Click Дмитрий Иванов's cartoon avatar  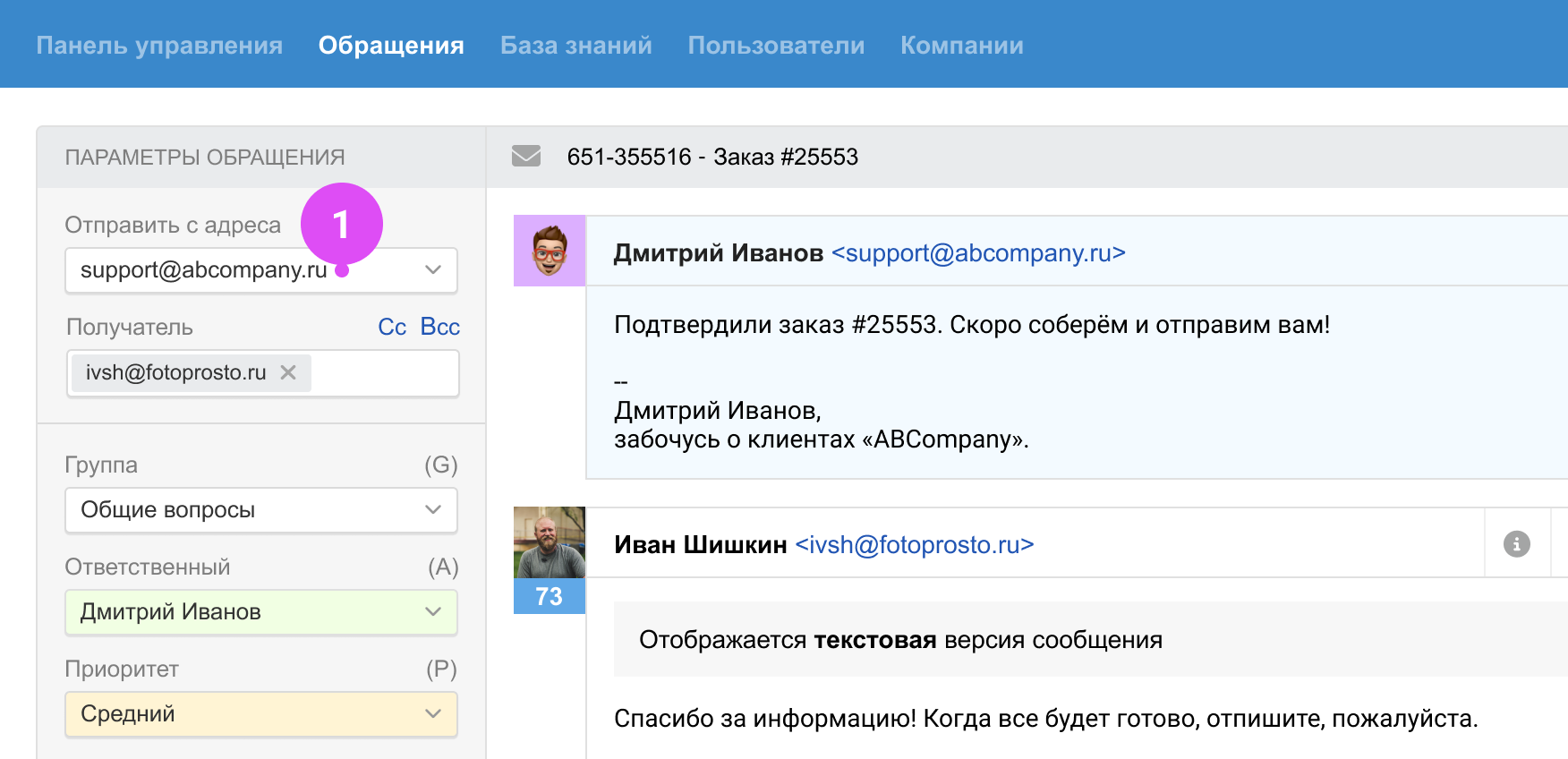(550, 252)
